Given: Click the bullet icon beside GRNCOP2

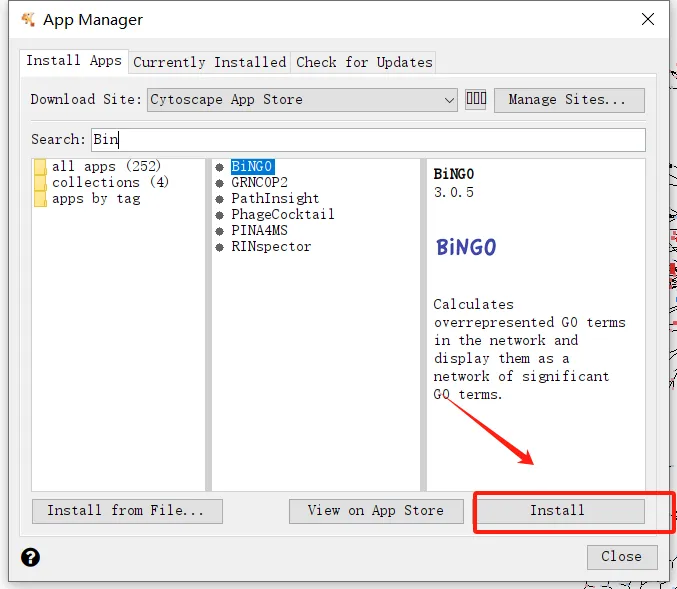Looking at the screenshot, I should point(219,184).
